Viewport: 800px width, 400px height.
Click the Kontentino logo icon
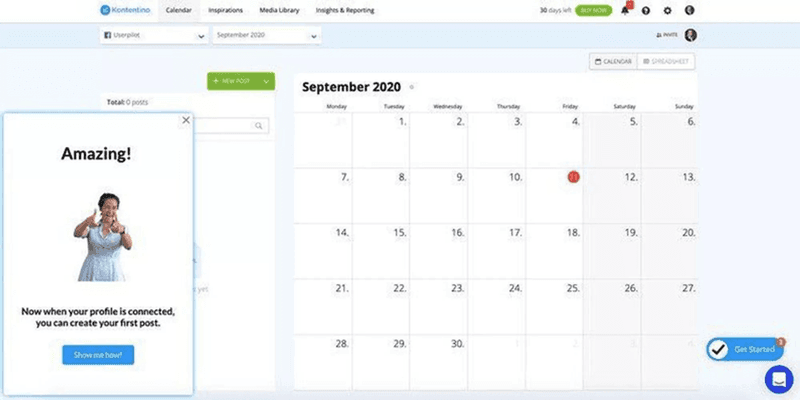(x=105, y=10)
